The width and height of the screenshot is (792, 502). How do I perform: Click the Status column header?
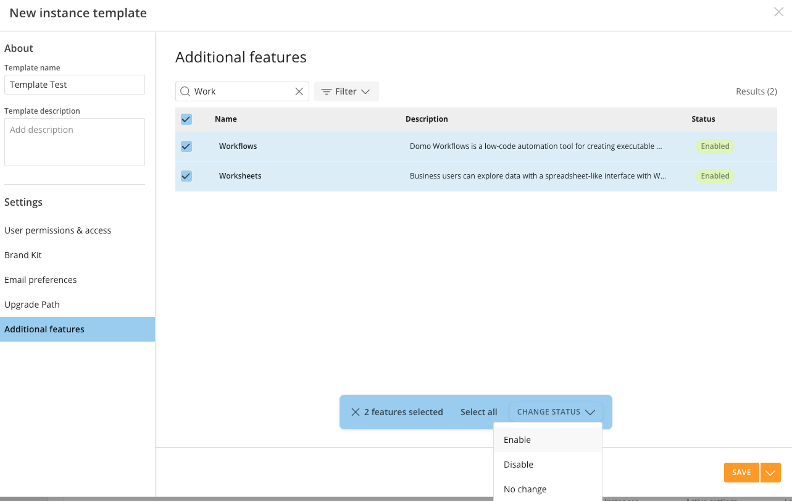703,119
